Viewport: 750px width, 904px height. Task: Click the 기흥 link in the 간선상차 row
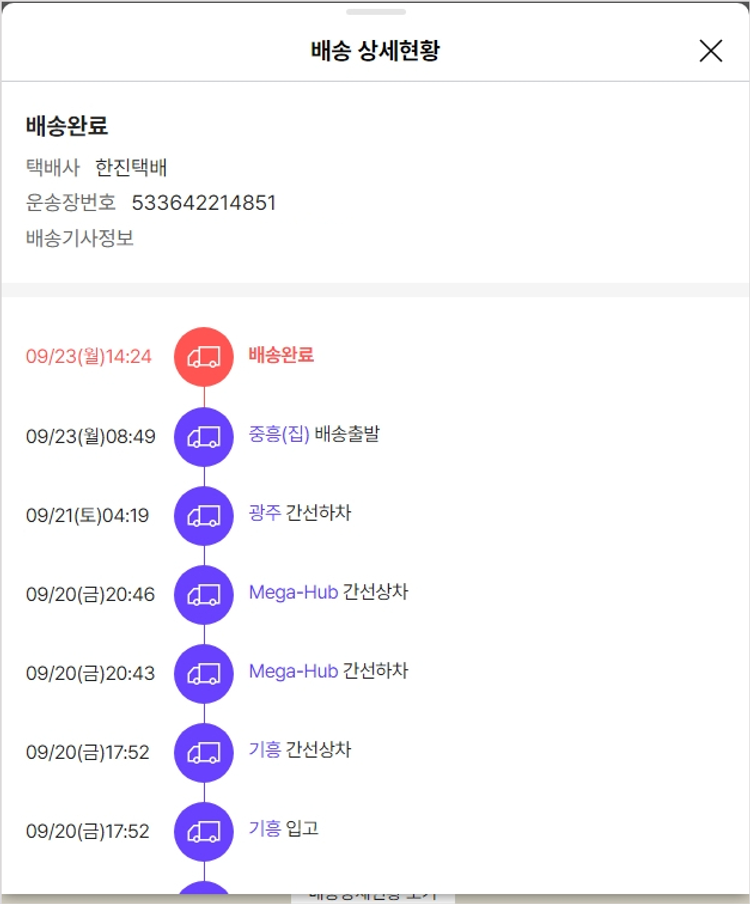click(265, 750)
